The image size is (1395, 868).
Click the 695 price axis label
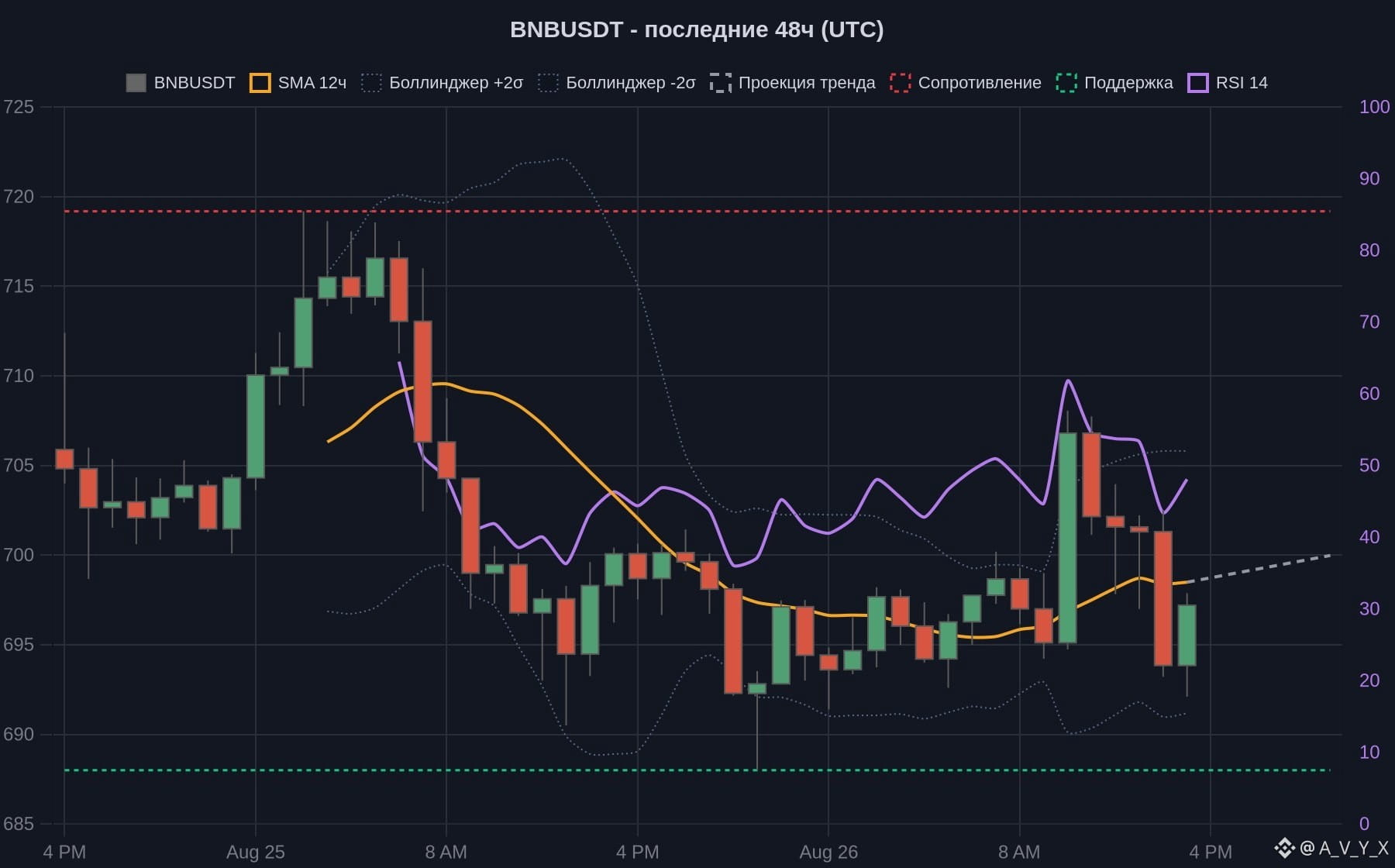point(19,645)
